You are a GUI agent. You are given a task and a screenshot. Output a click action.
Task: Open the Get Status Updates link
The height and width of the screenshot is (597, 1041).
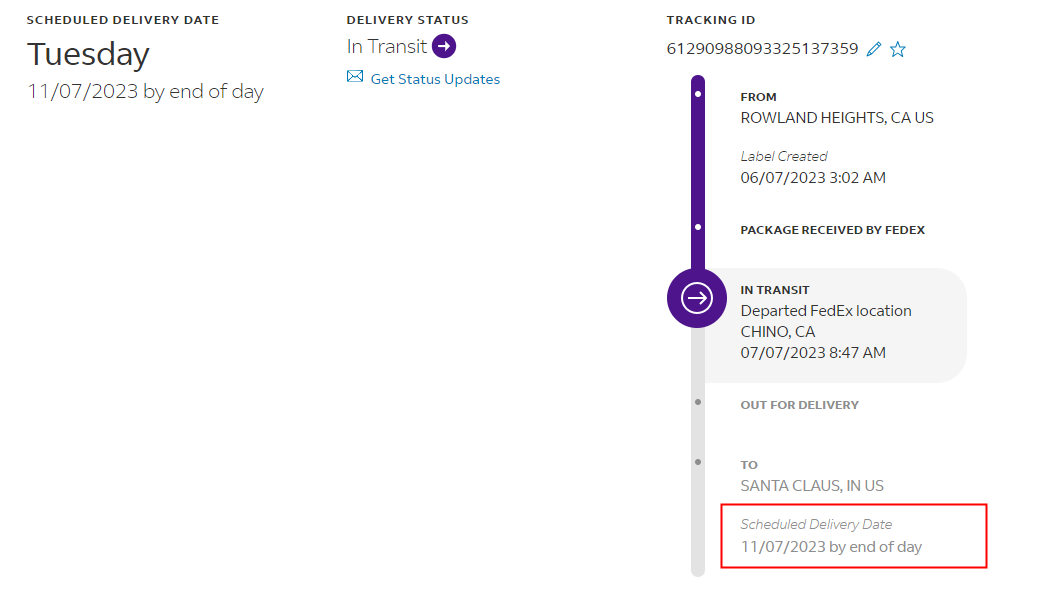point(435,79)
